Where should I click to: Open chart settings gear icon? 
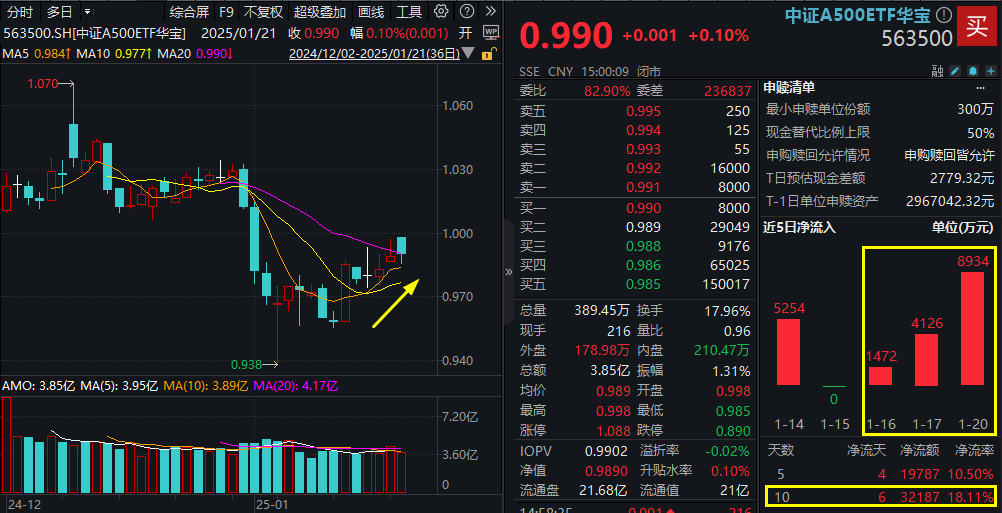pyautogui.click(x=439, y=12)
